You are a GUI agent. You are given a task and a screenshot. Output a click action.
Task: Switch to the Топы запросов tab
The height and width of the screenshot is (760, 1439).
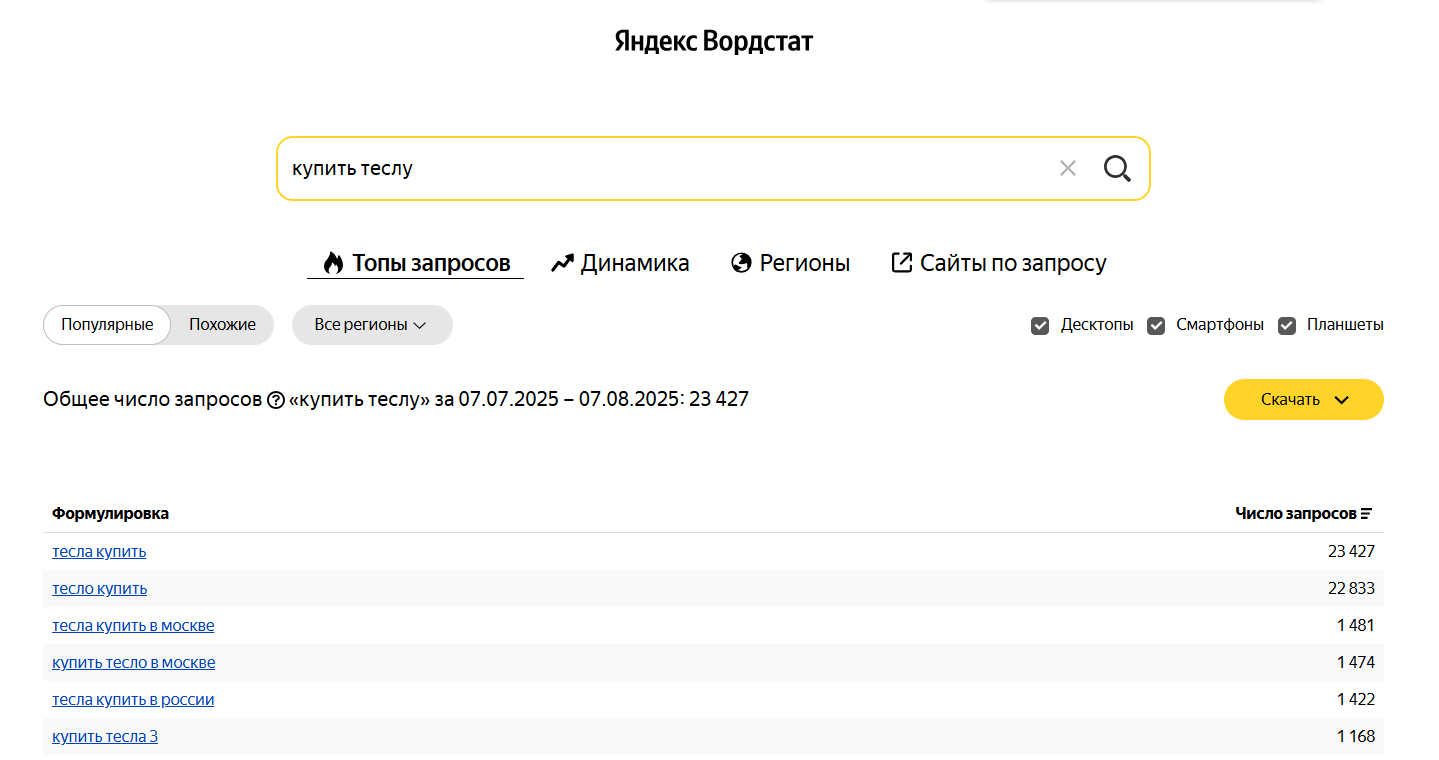416,263
